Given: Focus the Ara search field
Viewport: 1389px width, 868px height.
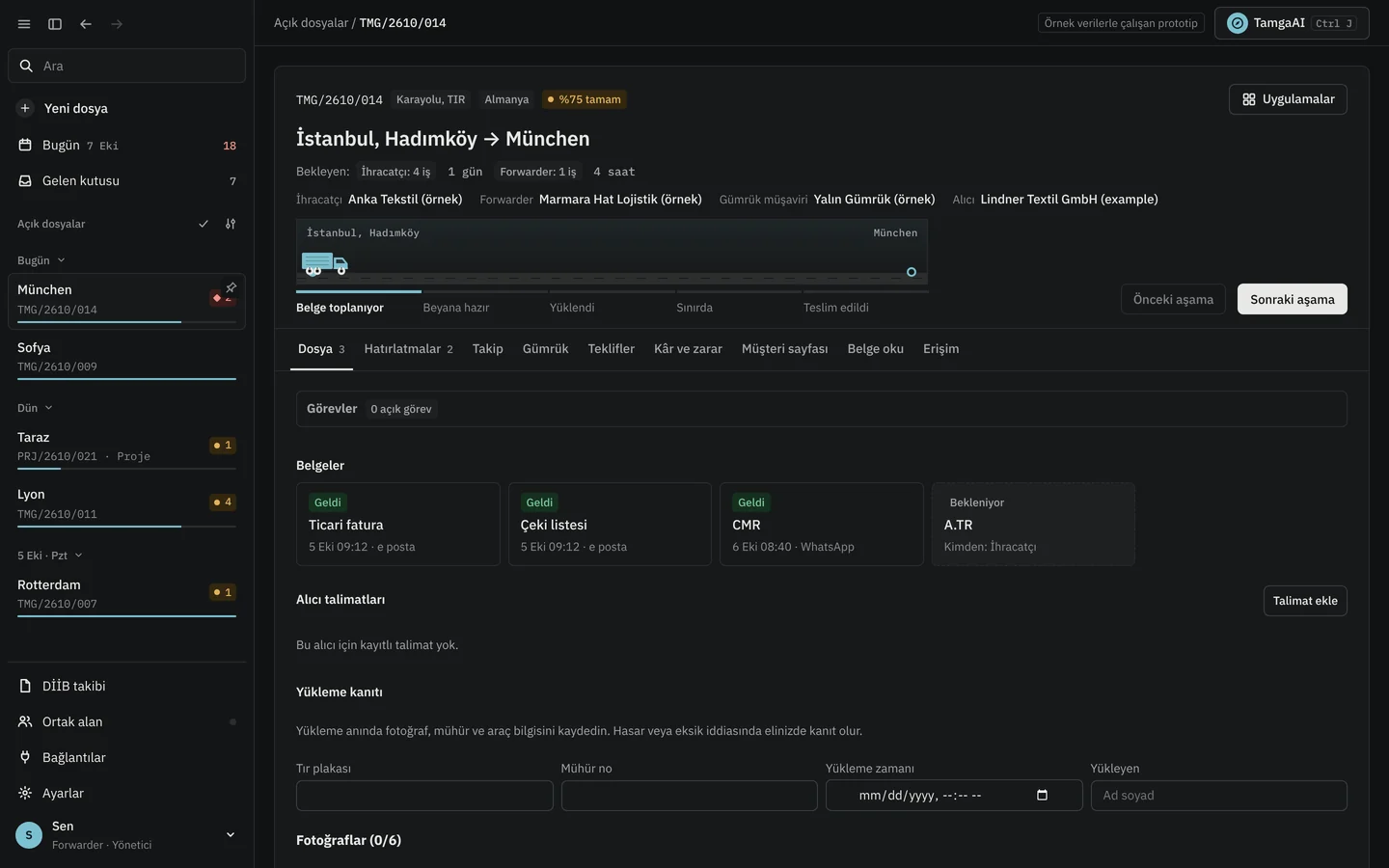Looking at the screenshot, I should (x=126, y=66).
